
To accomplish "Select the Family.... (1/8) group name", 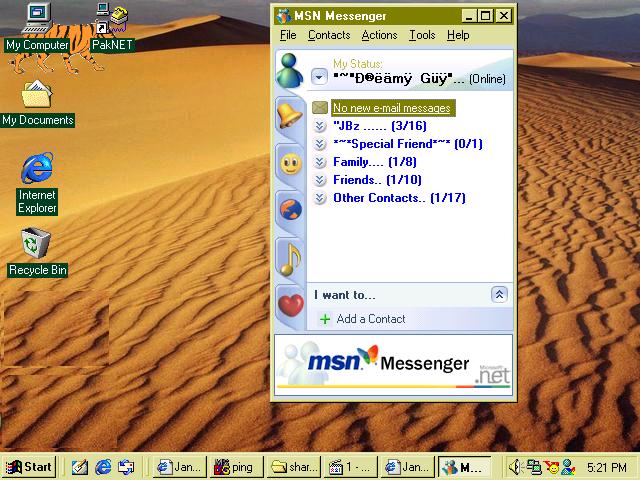I will coord(375,162).
